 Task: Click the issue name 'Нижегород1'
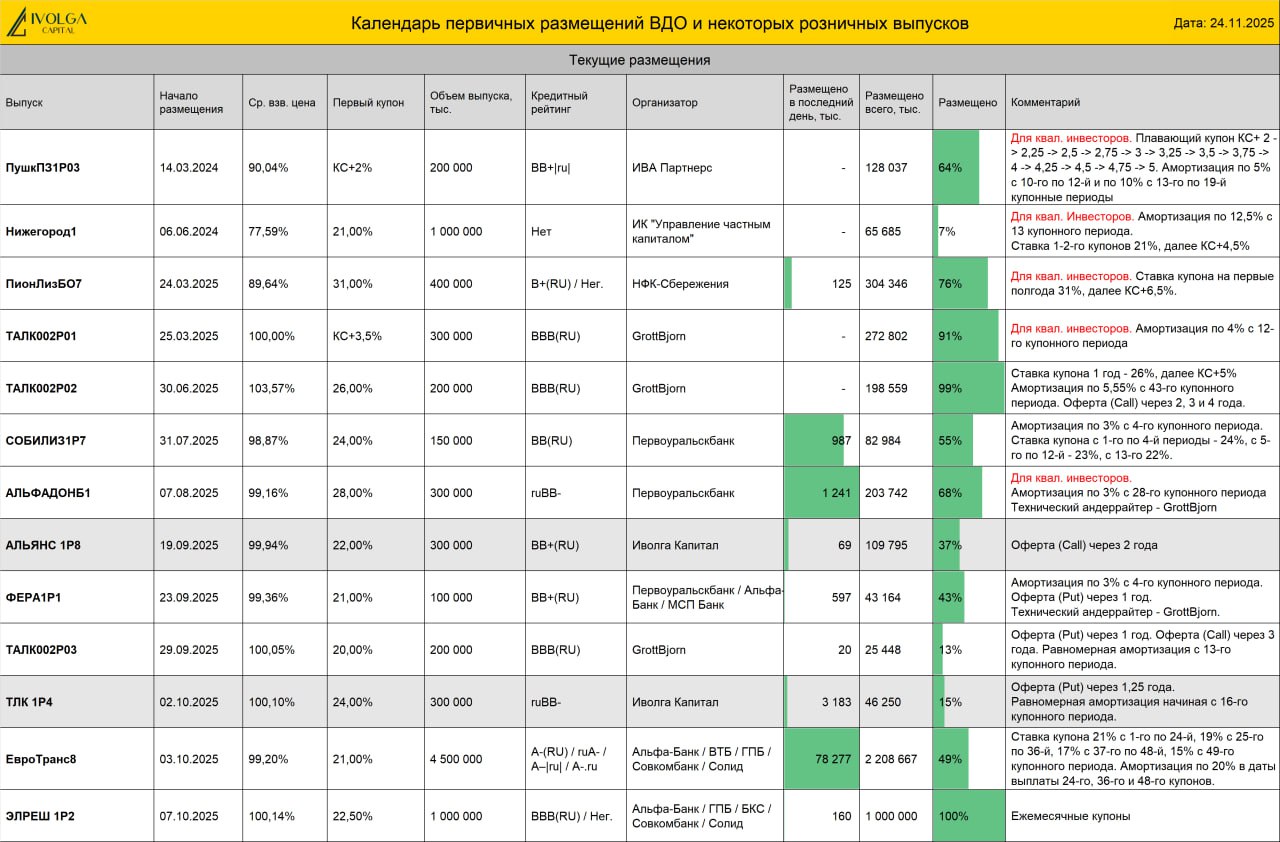coord(41,232)
